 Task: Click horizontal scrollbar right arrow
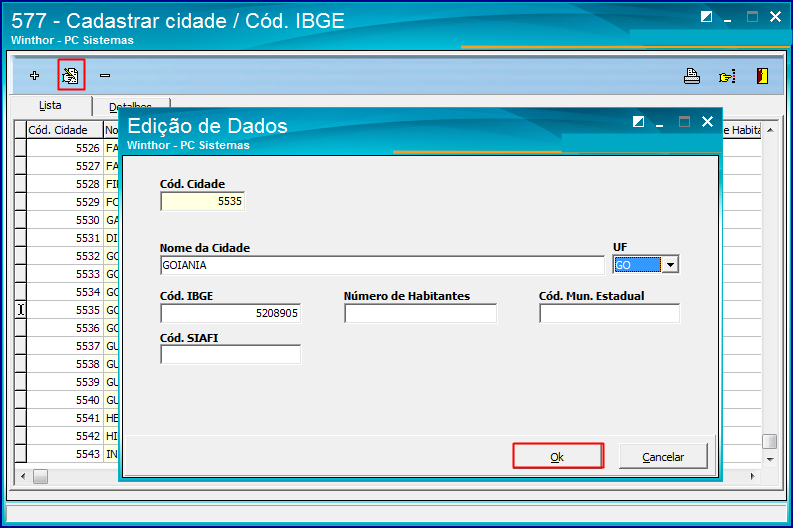tap(753, 476)
